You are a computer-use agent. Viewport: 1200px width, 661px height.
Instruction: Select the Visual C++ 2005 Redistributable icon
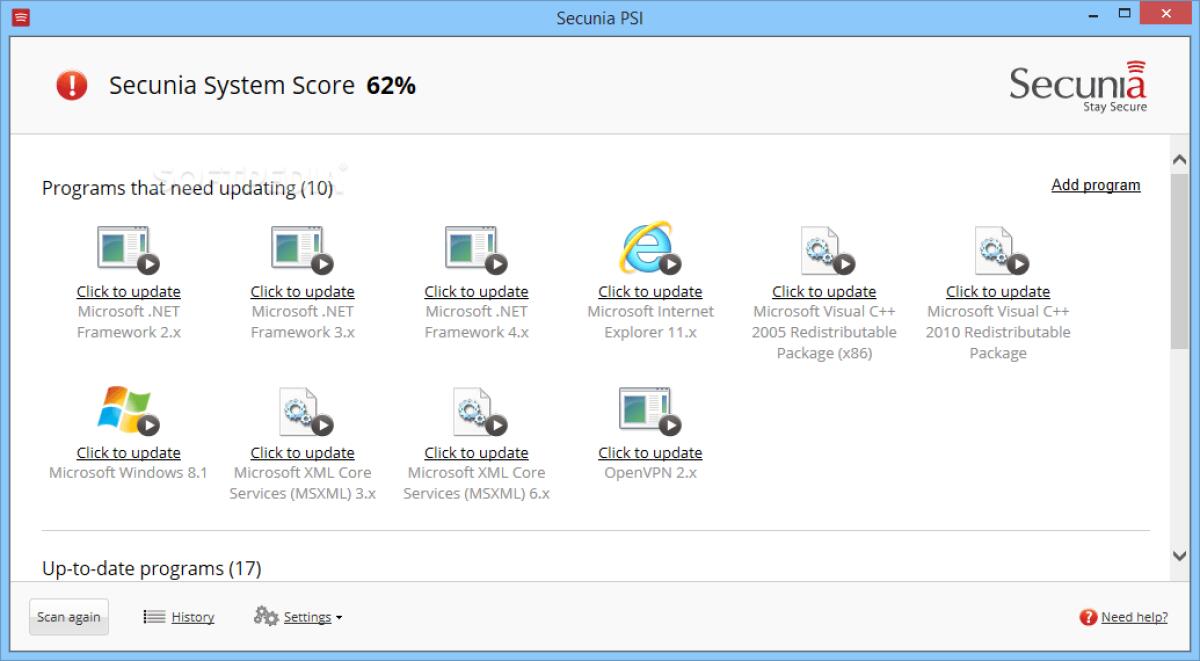822,250
